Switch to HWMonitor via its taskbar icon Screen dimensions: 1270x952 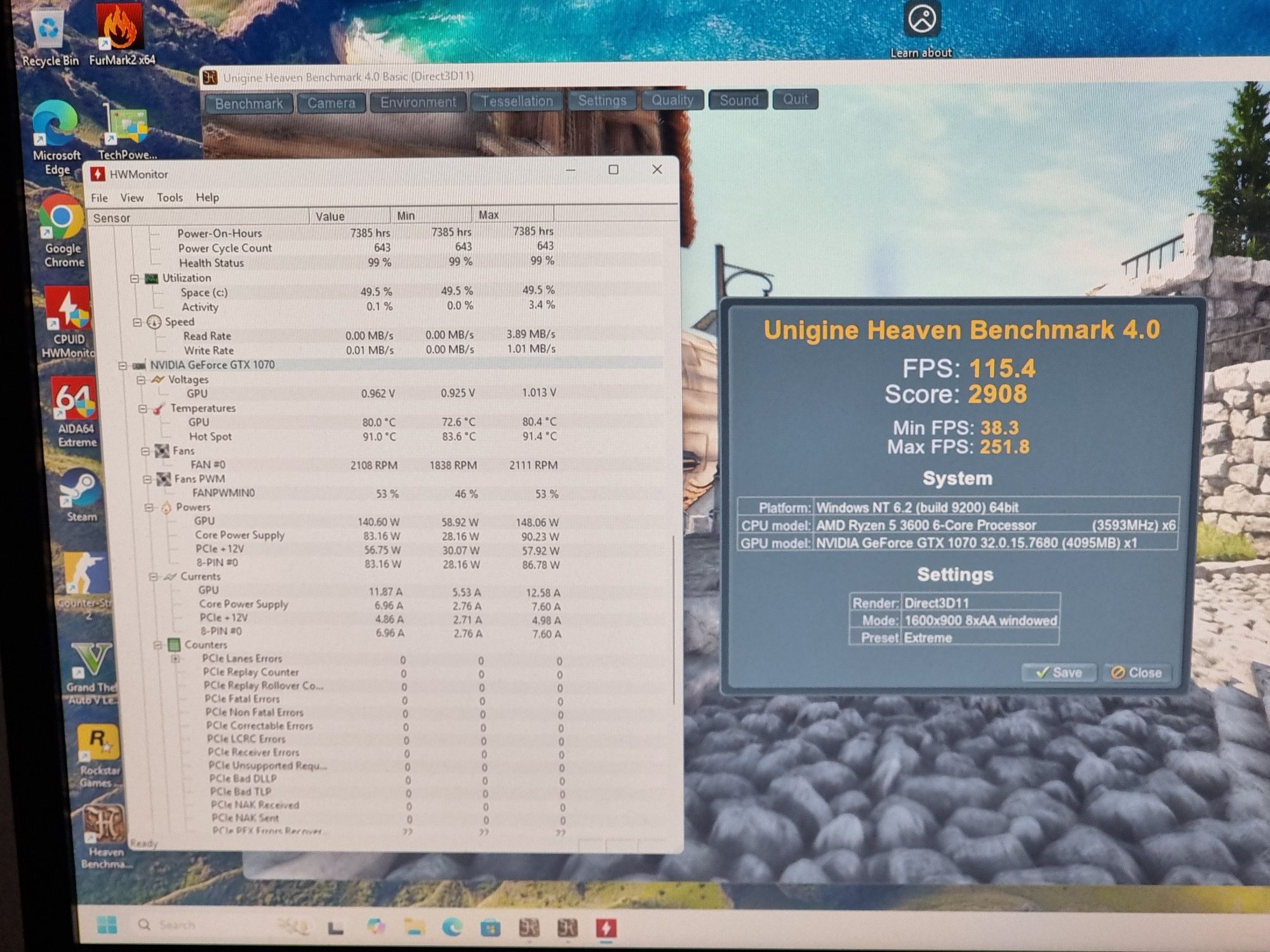pyautogui.click(x=606, y=928)
